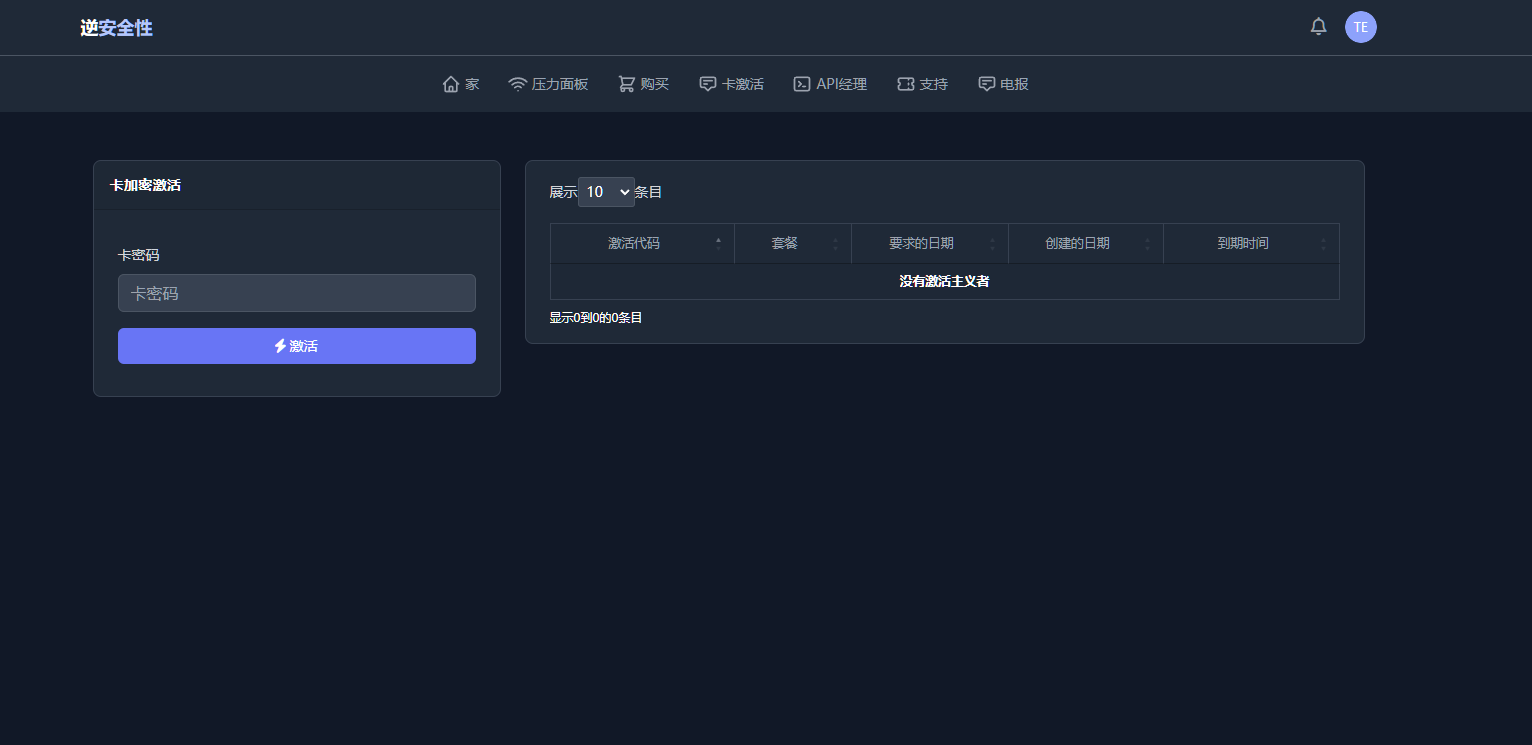Screen dimensions: 1532x745
Task: Open the entries-per-page dropdown showing 10
Action: pyautogui.click(x=606, y=192)
